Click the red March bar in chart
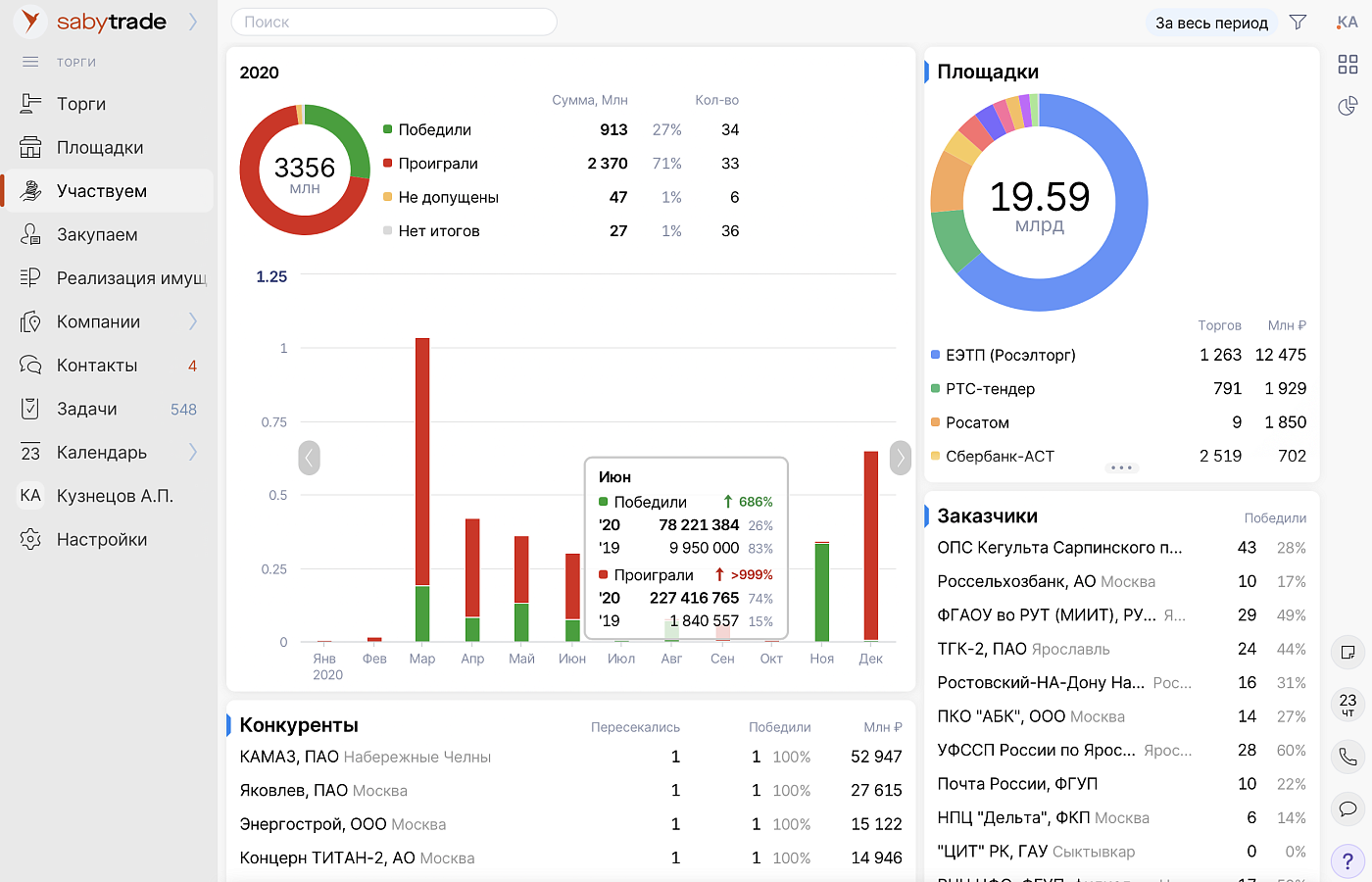The height and width of the screenshot is (882, 1372). [422, 462]
